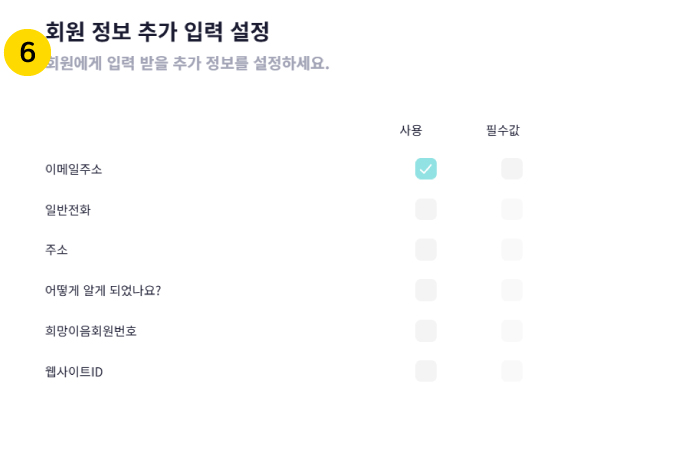Image resolution: width=700 pixels, height=453 pixels.
Task: Click the 희망이음회원번호 row label
Action: pyautogui.click(x=91, y=331)
